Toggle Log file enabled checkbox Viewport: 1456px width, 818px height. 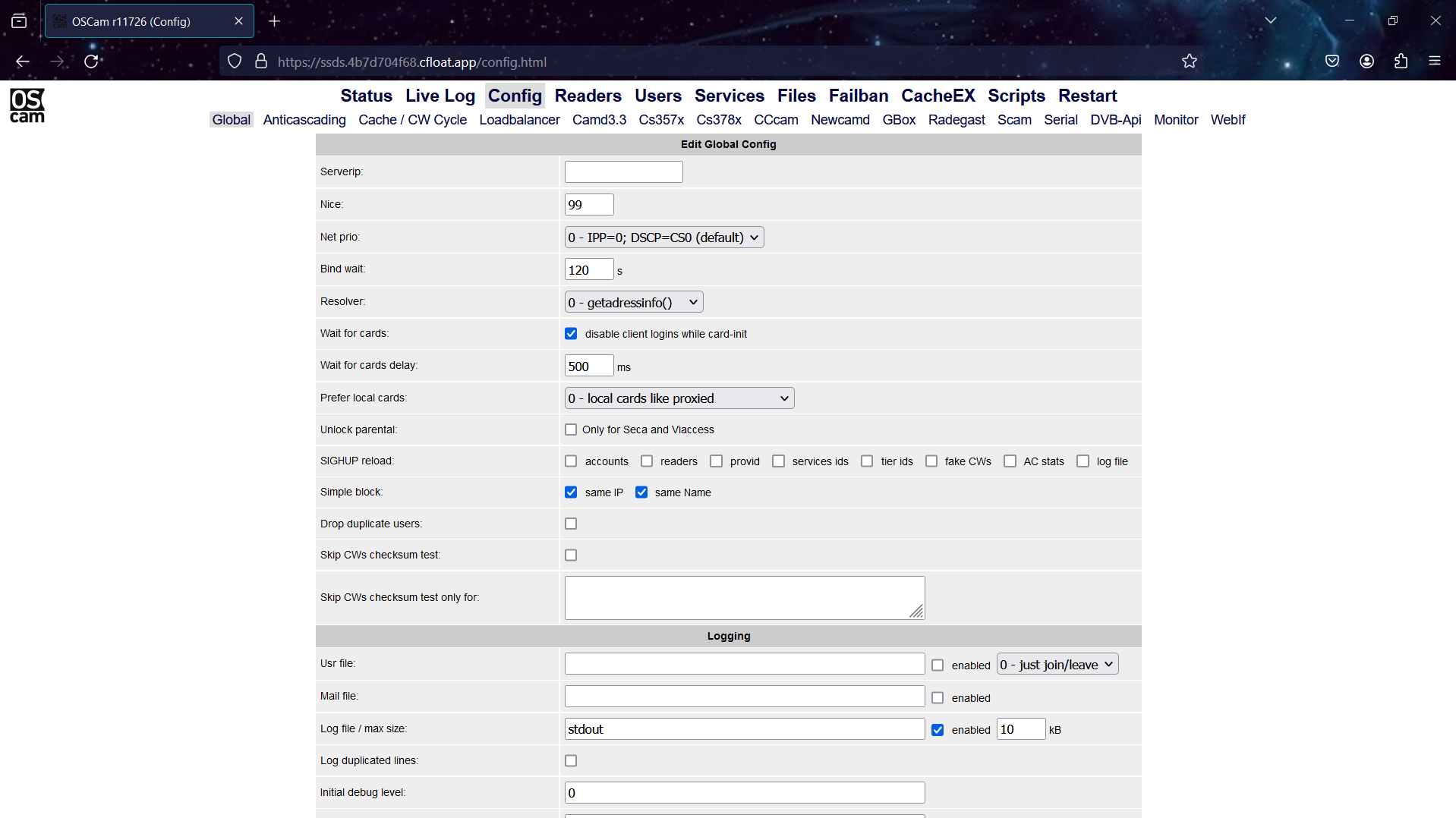coord(938,730)
